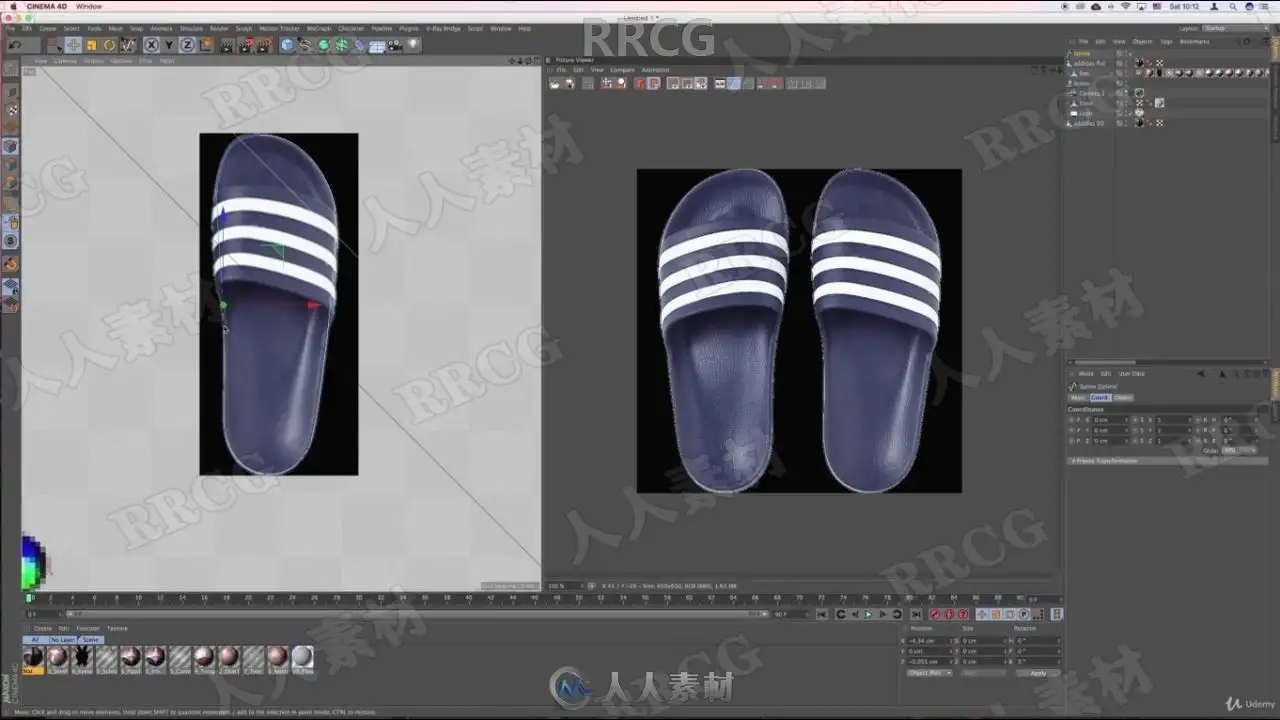Image resolution: width=1280 pixels, height=720 pixels.
Task: Open Object Manager Tags menu
Action: 1166,42
